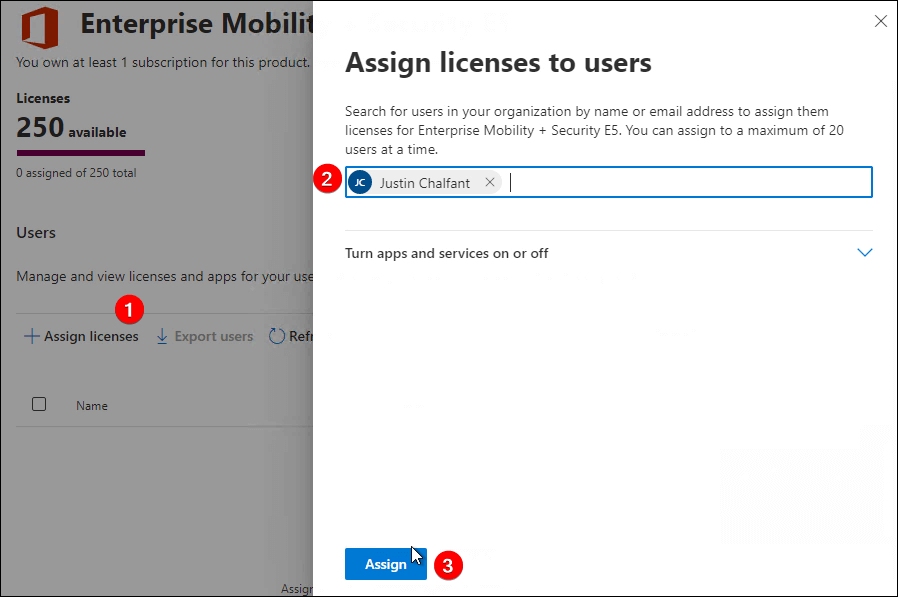
Task: Click the Office logo icon
Action: (40, 28)
